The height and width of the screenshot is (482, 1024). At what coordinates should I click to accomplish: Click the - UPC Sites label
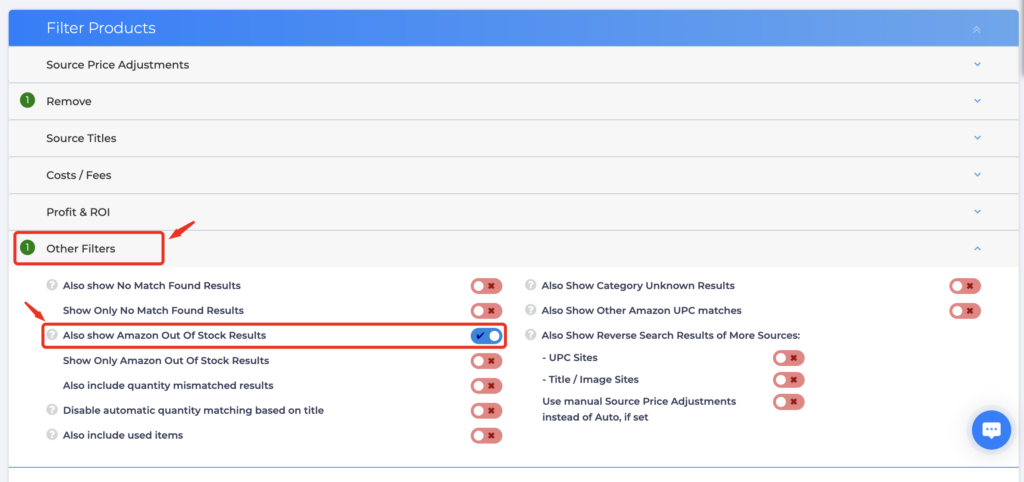pyautogui.click(x=569, y=358)
